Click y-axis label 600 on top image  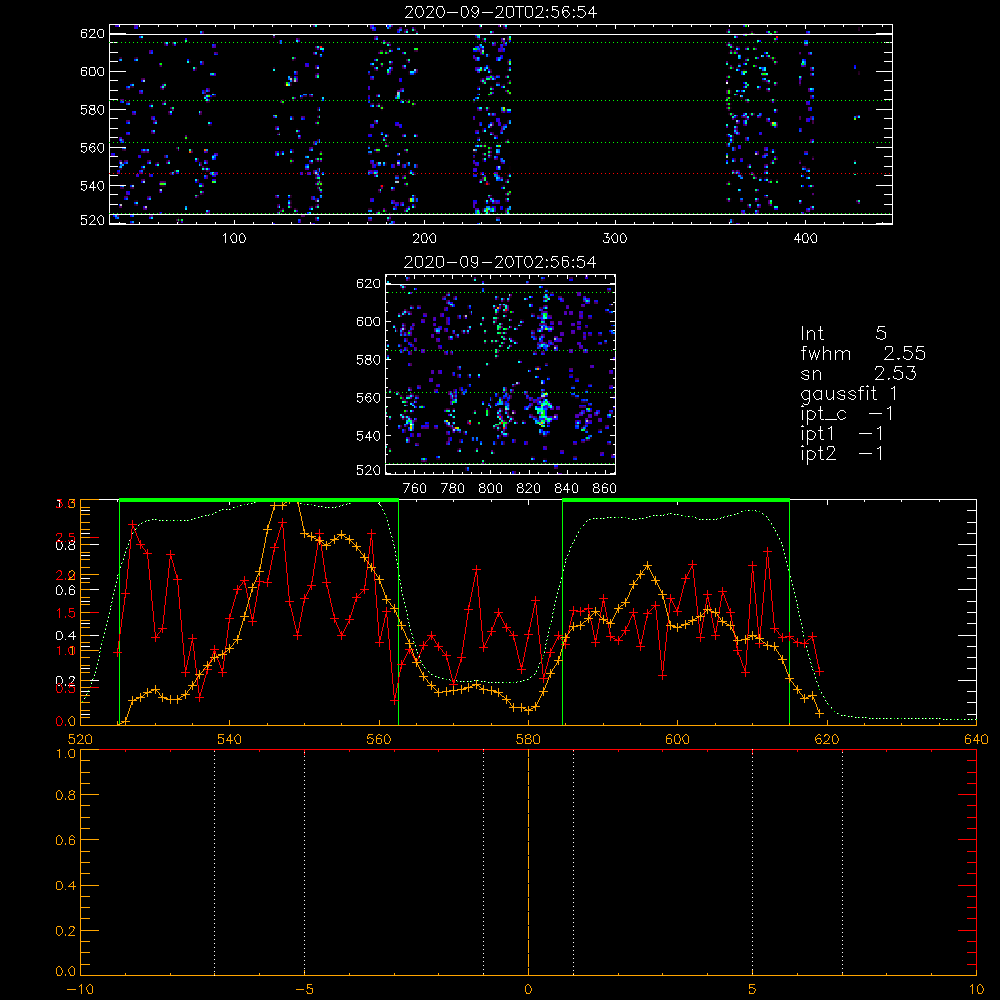[92, 71]
